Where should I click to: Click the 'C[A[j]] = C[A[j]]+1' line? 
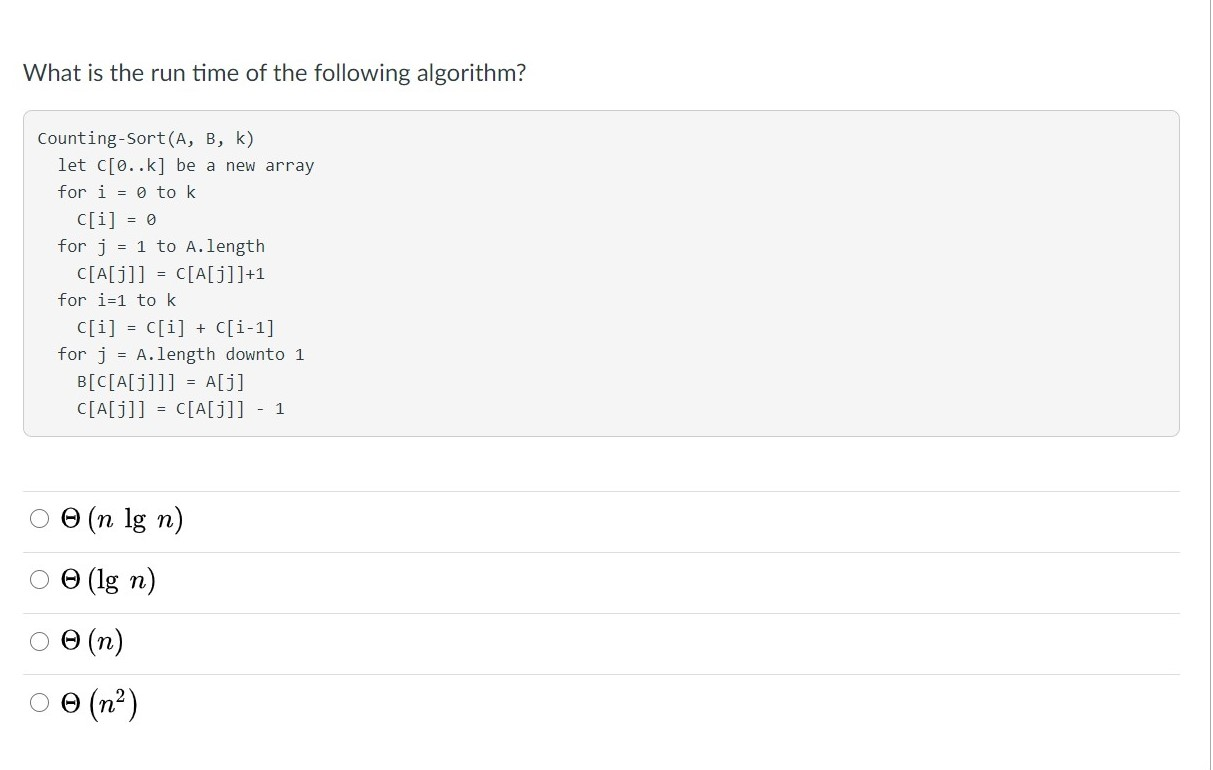coord(171,273)
